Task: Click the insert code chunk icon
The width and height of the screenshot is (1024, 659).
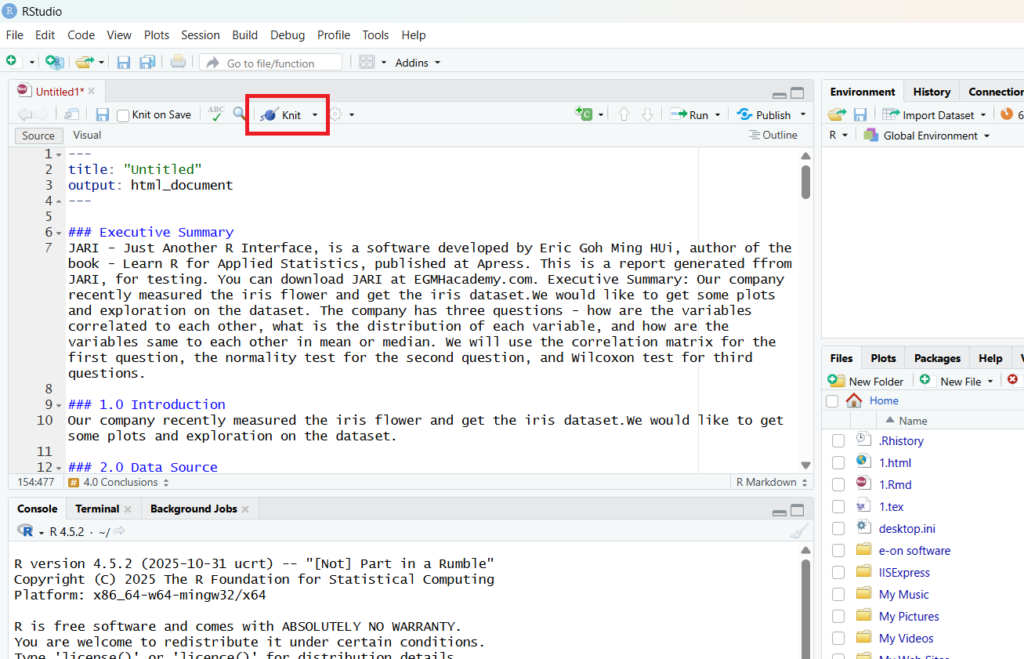Action: (585, 115)
